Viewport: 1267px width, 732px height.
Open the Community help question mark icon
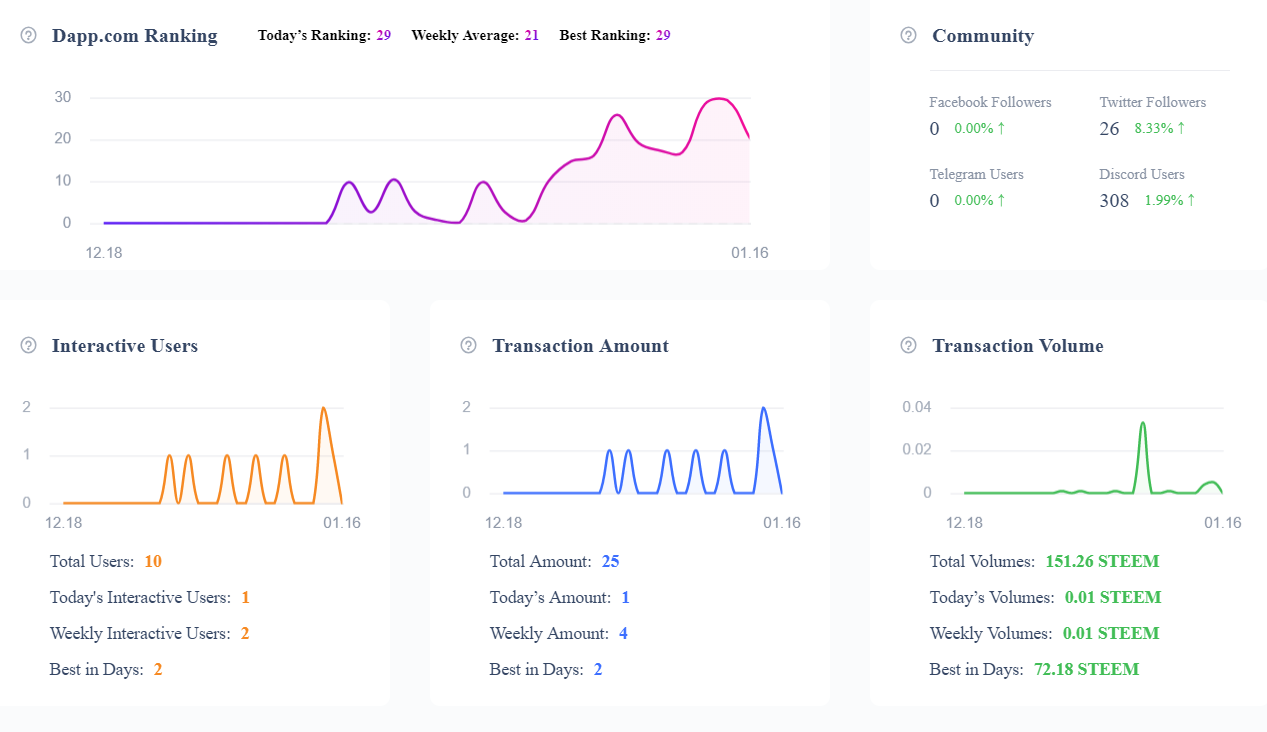[x=908, y=35]
